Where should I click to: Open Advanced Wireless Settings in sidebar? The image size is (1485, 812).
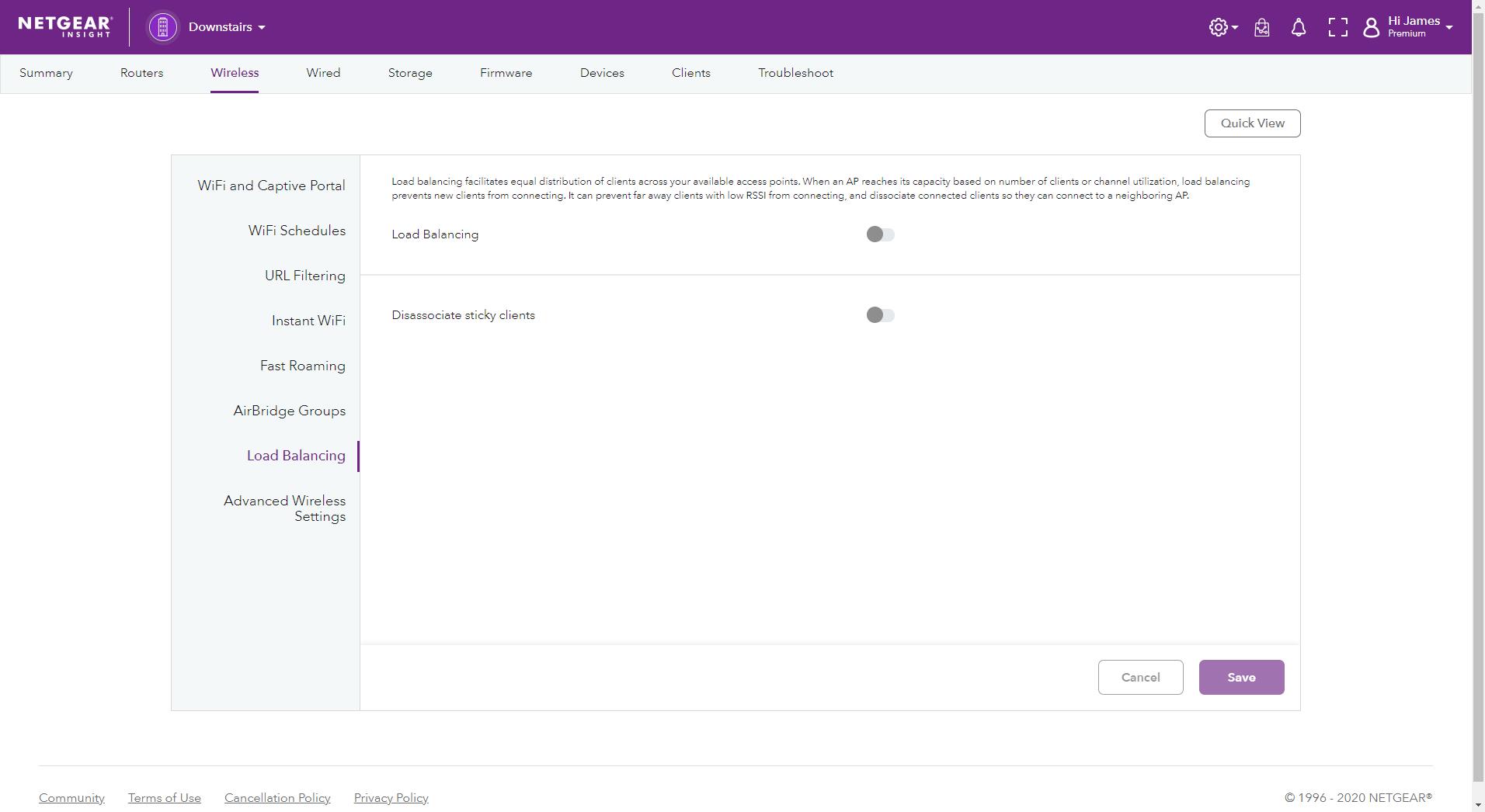pos(285,508)
